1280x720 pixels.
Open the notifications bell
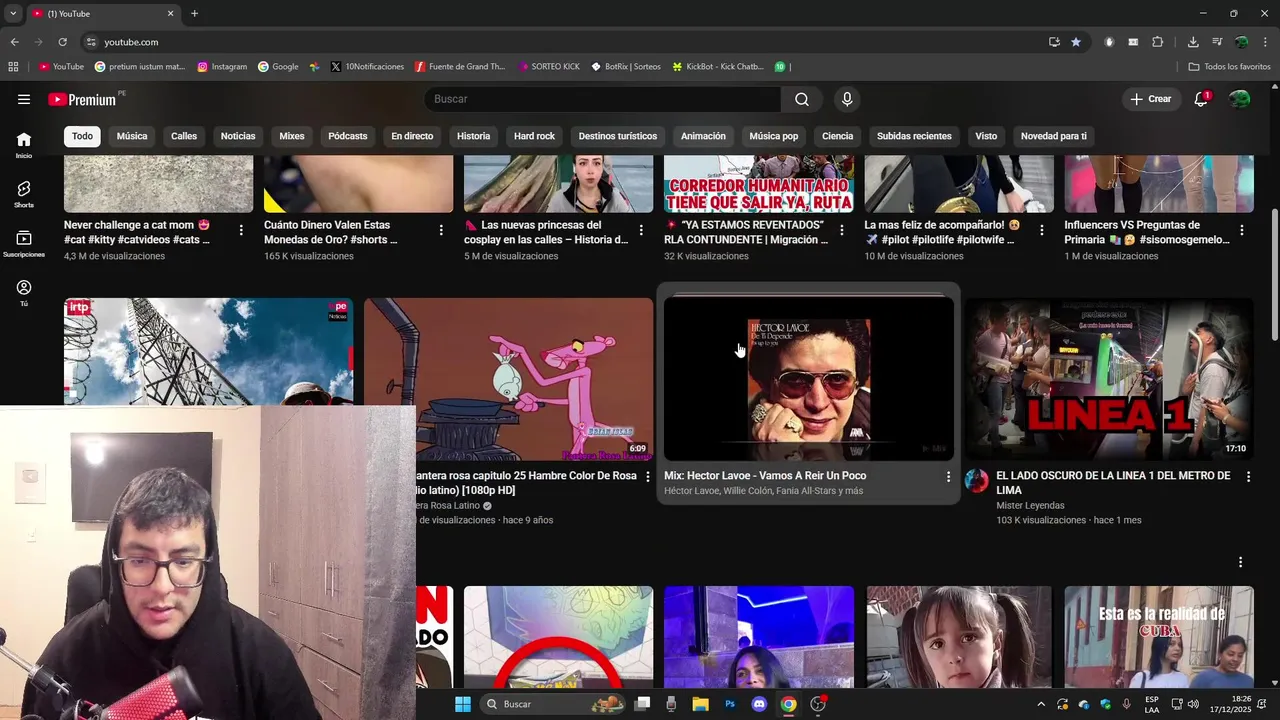[x=1201, y=99]
